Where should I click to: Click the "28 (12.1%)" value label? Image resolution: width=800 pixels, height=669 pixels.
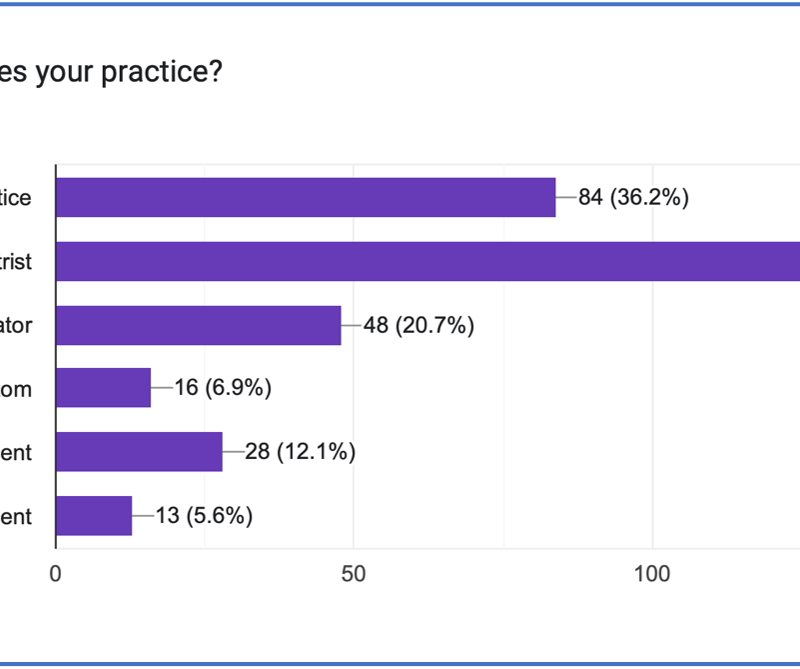click(x=300, y=452)
